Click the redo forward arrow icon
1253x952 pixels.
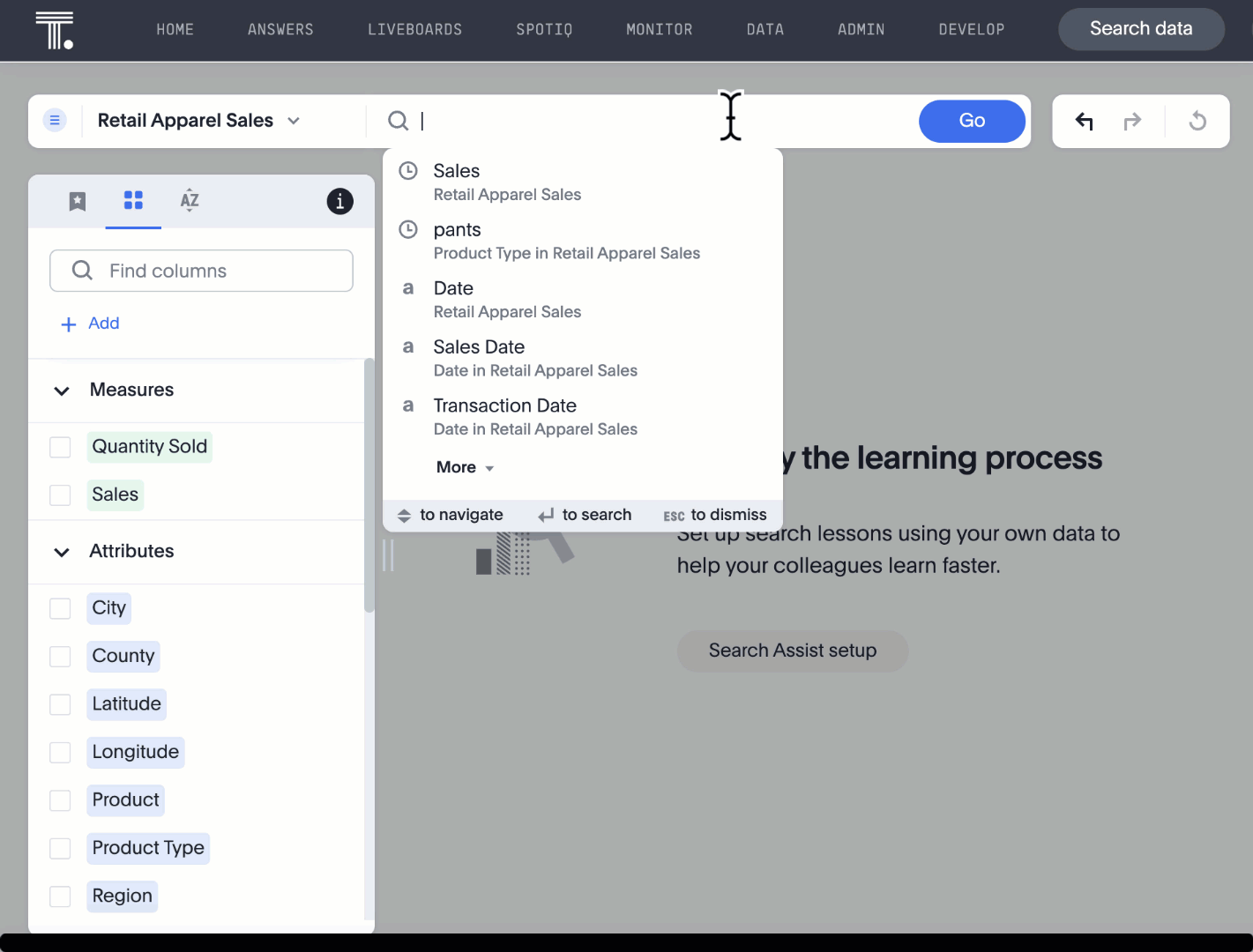pos(1132,121)
